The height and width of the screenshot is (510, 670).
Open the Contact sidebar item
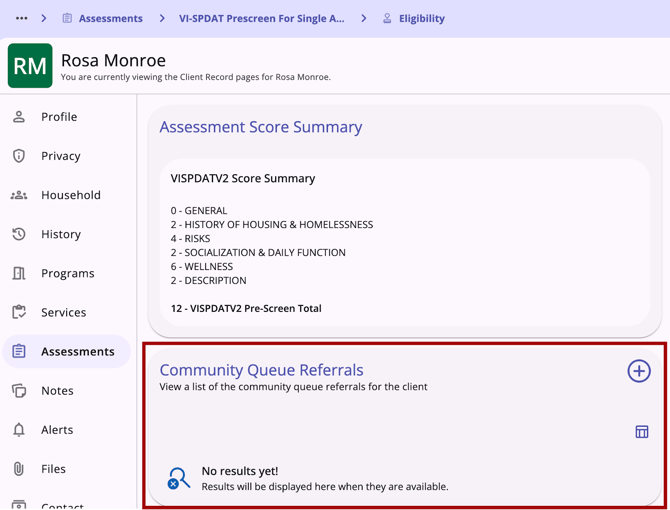[62, 504]
